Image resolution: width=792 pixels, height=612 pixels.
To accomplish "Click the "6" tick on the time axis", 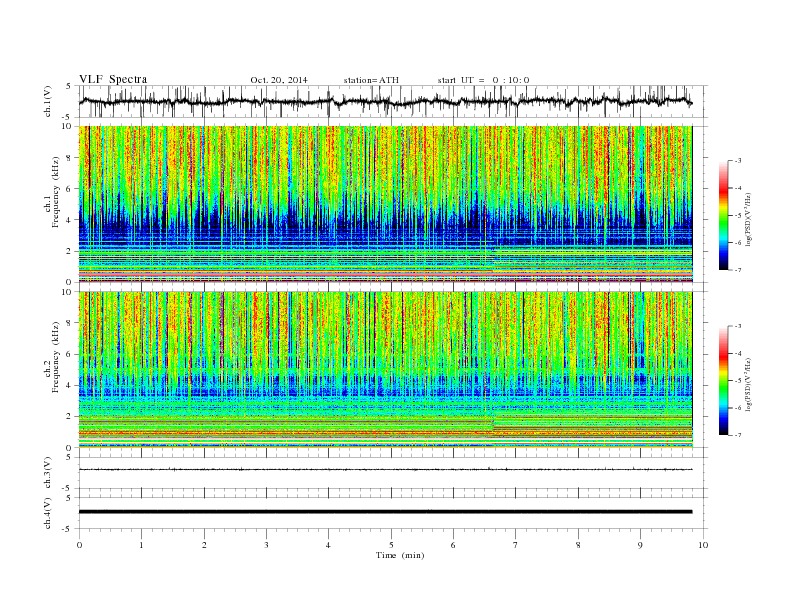I will (454, 545).
